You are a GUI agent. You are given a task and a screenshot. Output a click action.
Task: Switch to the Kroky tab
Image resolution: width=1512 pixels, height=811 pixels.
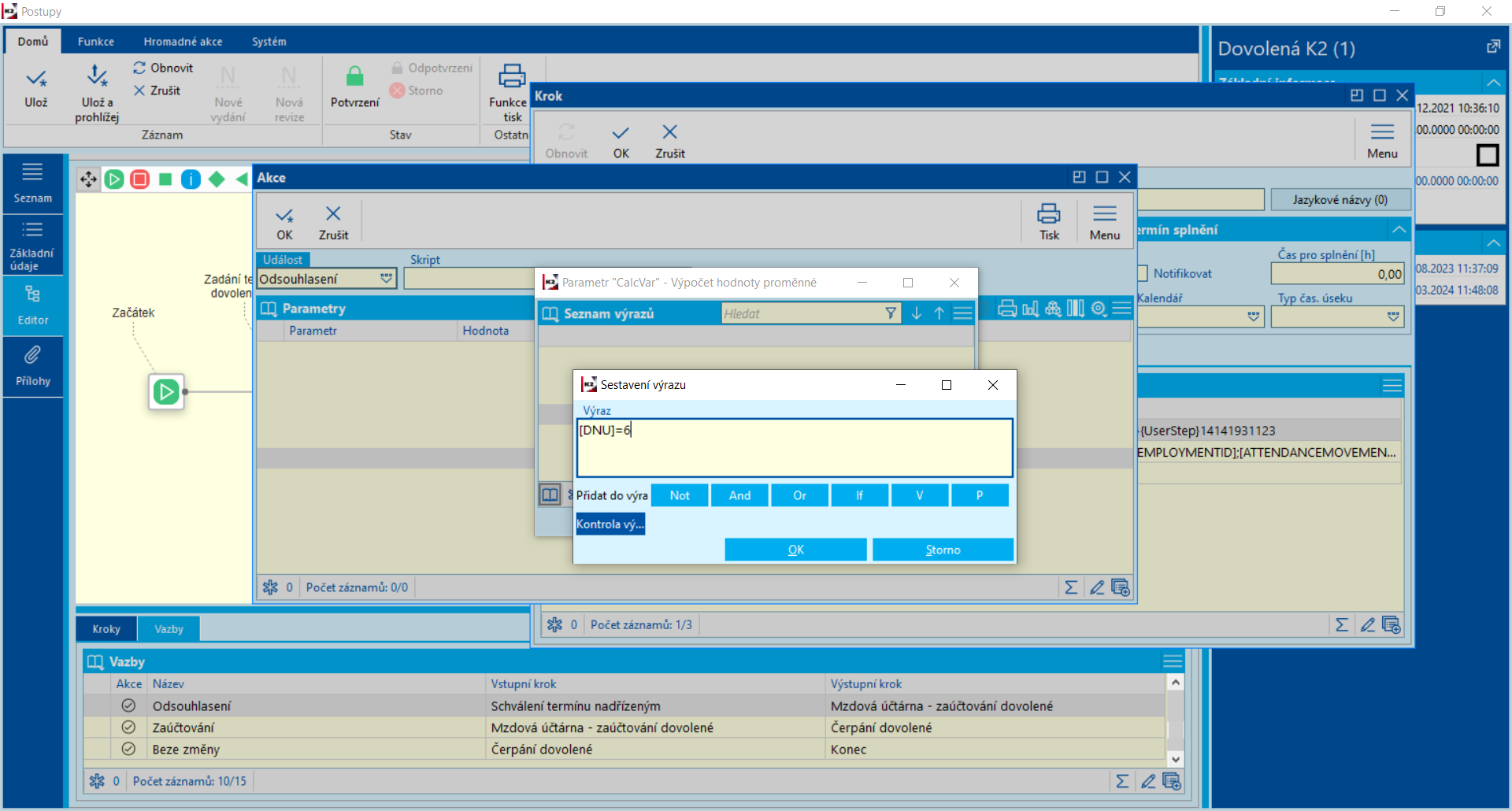[106, 628]
